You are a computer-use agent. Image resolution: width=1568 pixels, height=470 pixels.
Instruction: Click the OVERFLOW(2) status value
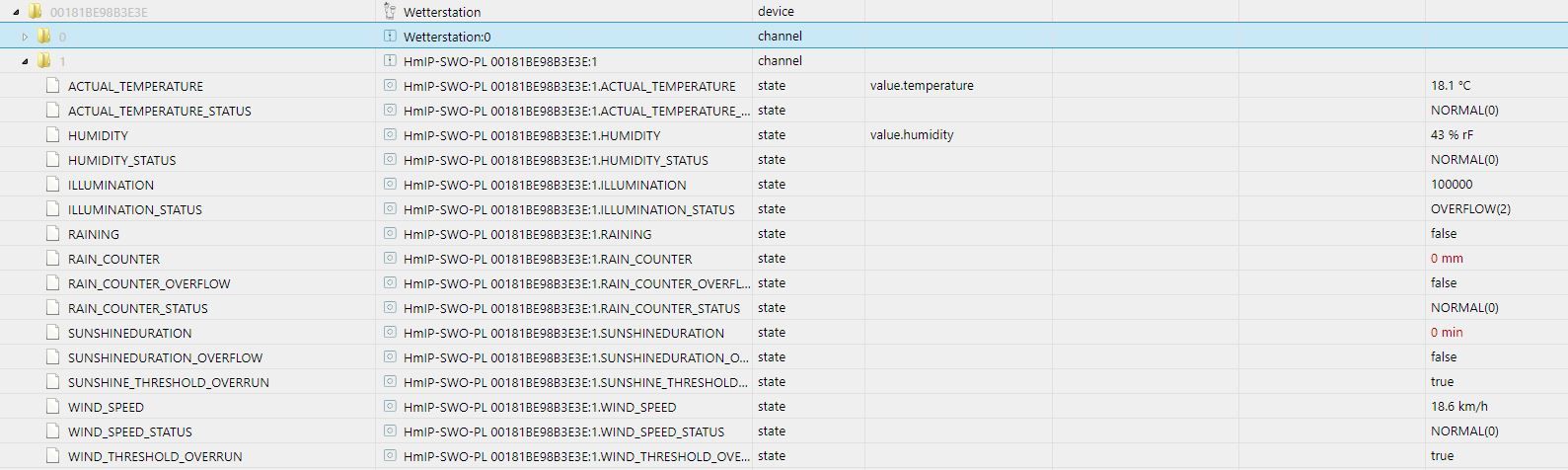coord(1470,209)
